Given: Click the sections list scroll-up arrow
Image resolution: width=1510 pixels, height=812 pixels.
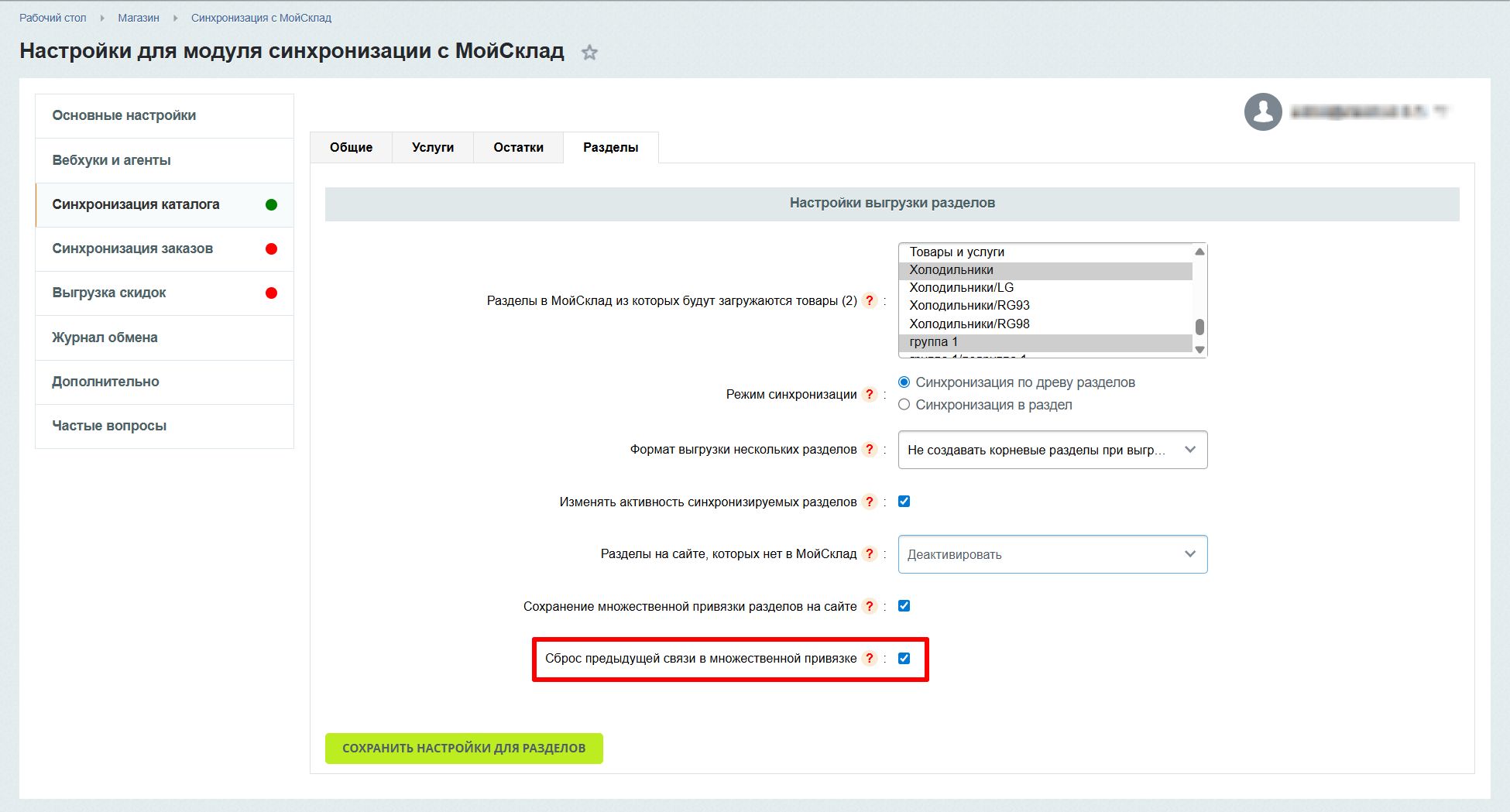Looking at the screenshot, I should pos(1199,252).
